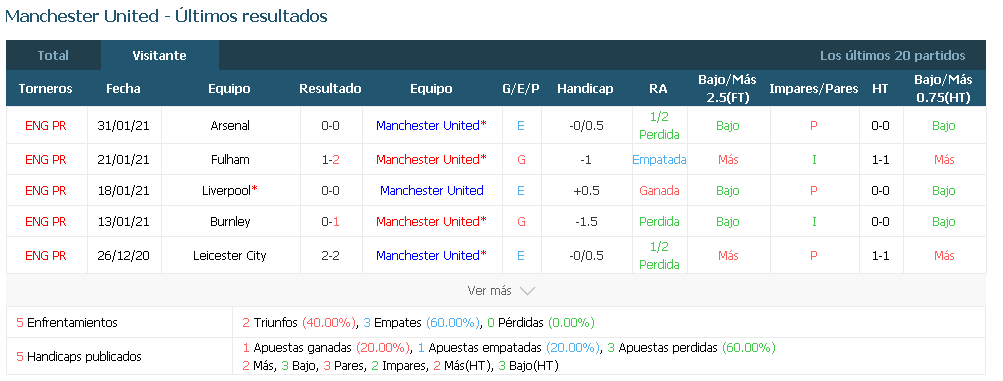Open the Burnley team link

click(x=230, y=222)
